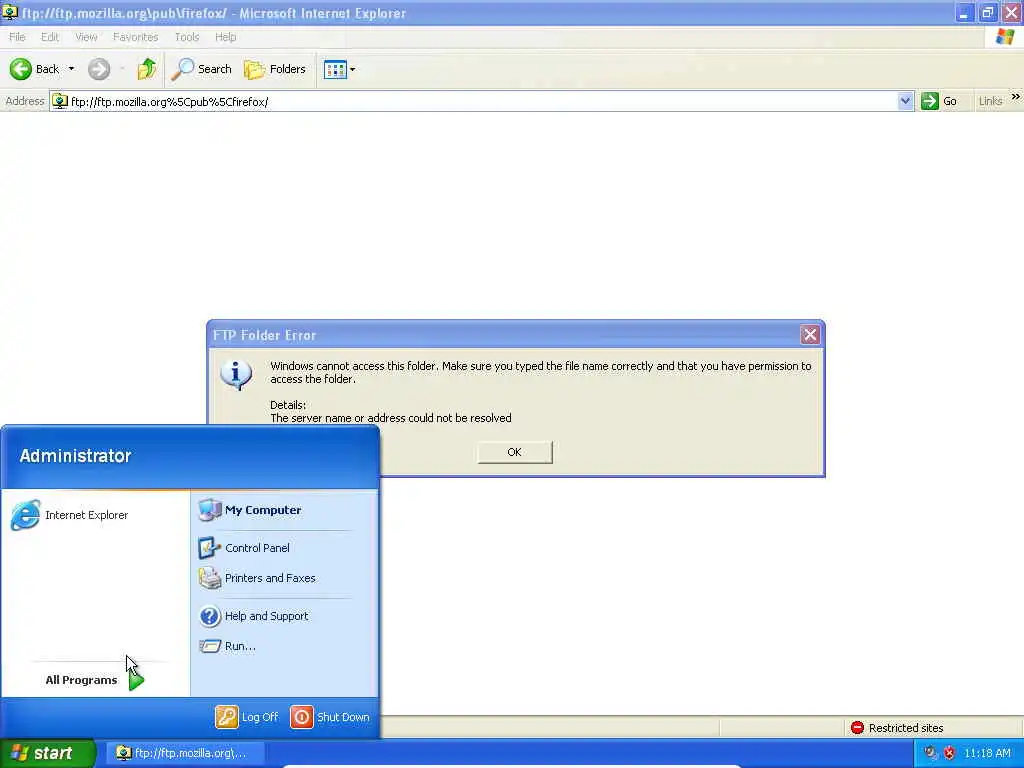1024x768 pixels.
Task: Open the Back history dropdown arrow
Action: pyautogui.click(x=71, y=69)
